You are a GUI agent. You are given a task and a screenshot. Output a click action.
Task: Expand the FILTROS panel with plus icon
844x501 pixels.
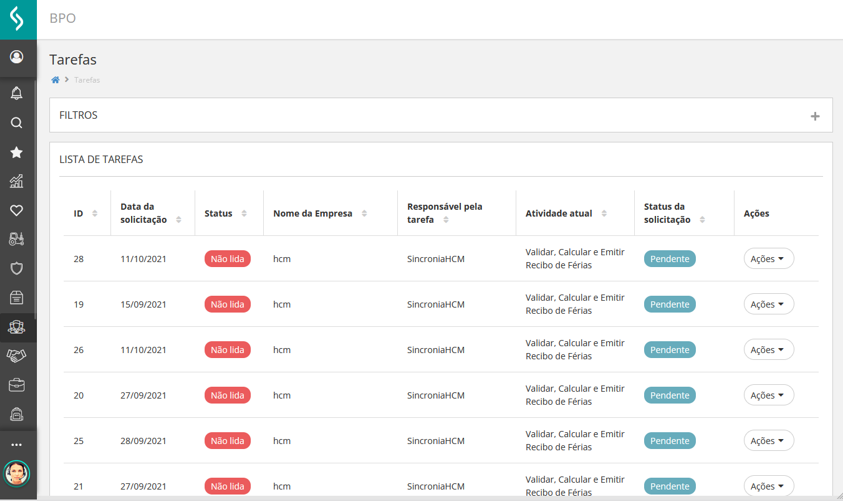pos(814,116)
